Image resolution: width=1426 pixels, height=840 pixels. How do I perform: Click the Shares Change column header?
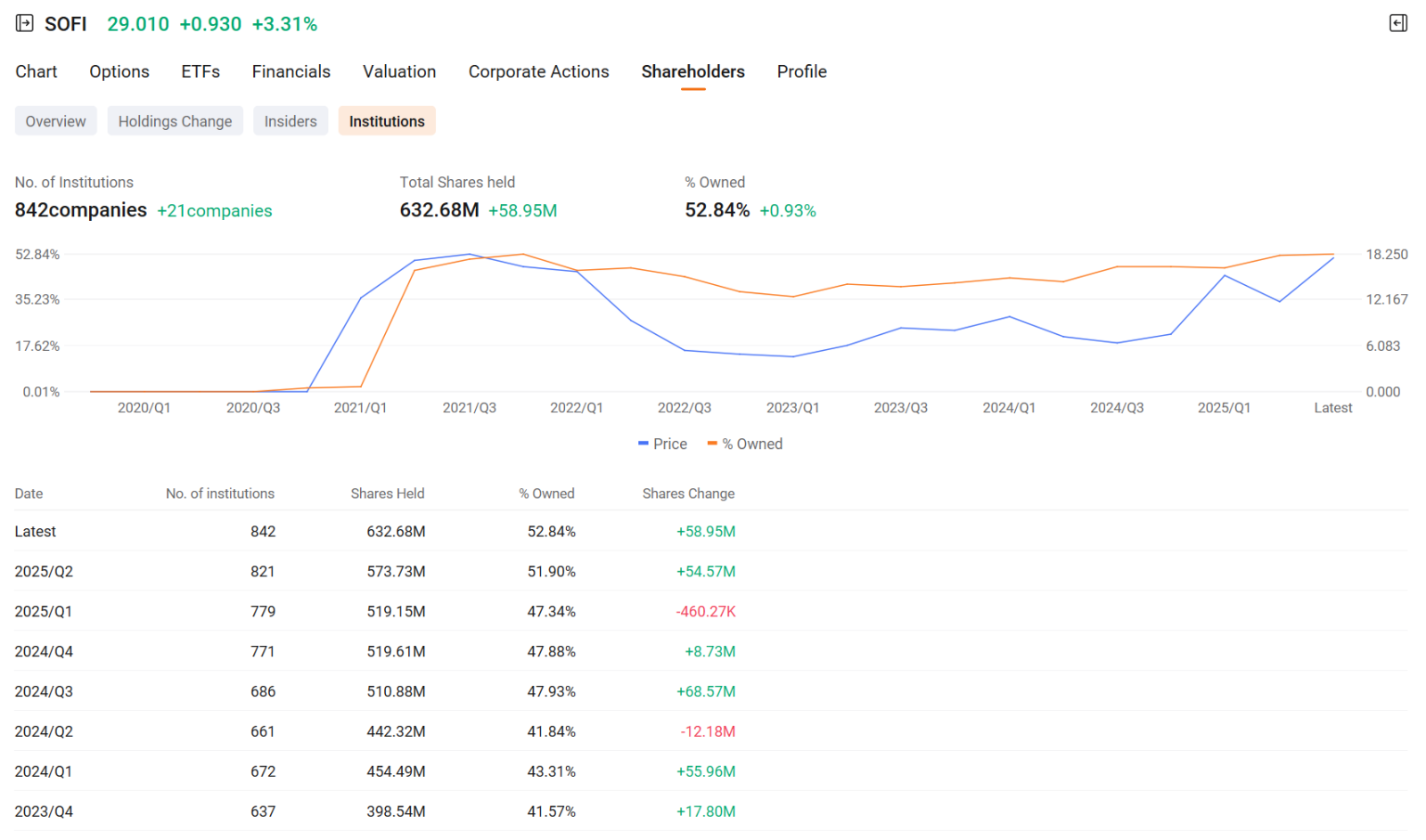(x=689, y=493)
